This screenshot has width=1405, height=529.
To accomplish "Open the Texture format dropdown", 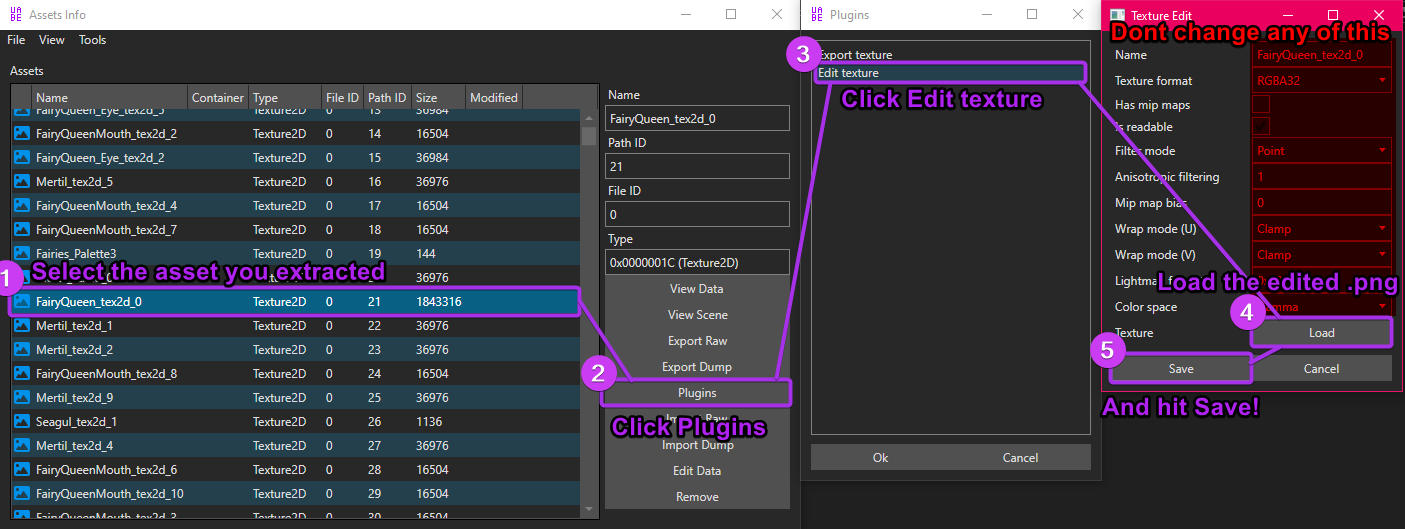I will (1322, 80).
